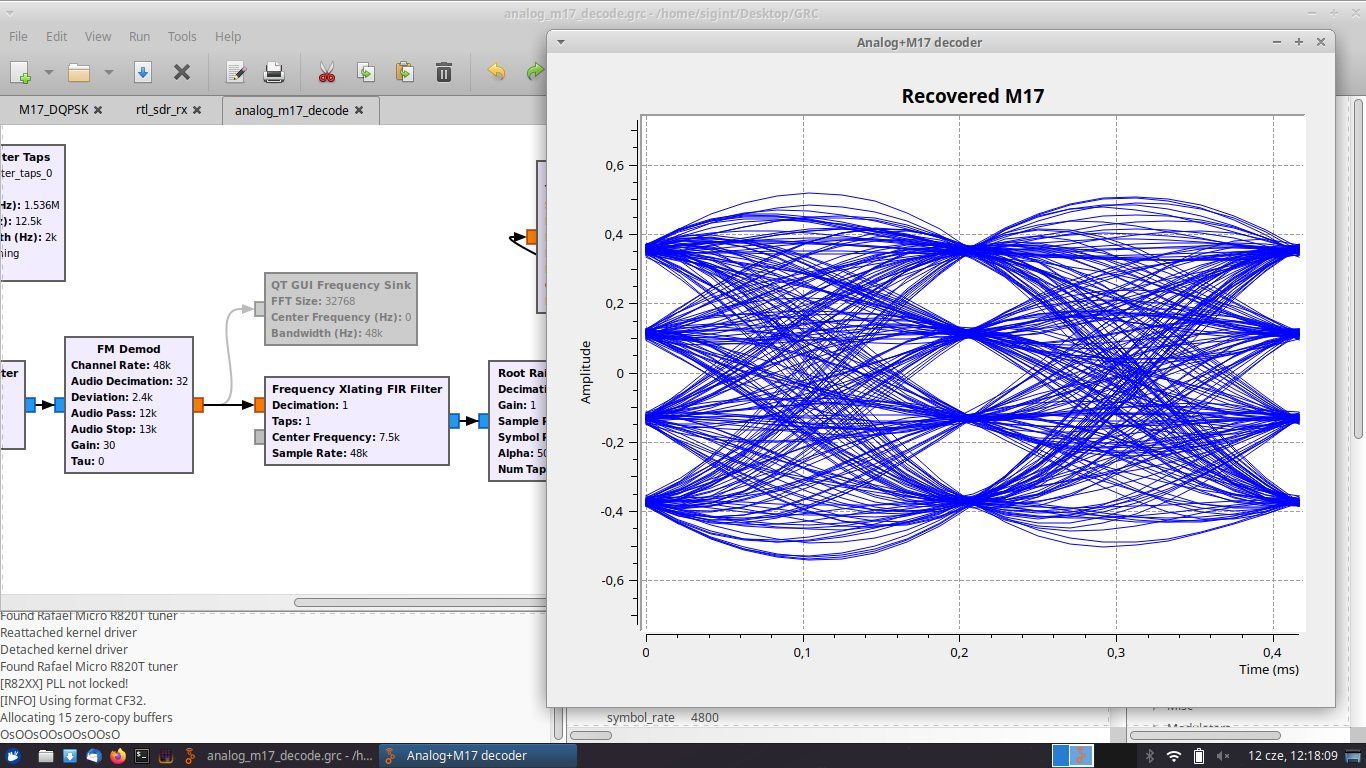The image size is (1366, 768).
Task: Click the 'Recovered M17' plot title
Action: pos(972,96)
